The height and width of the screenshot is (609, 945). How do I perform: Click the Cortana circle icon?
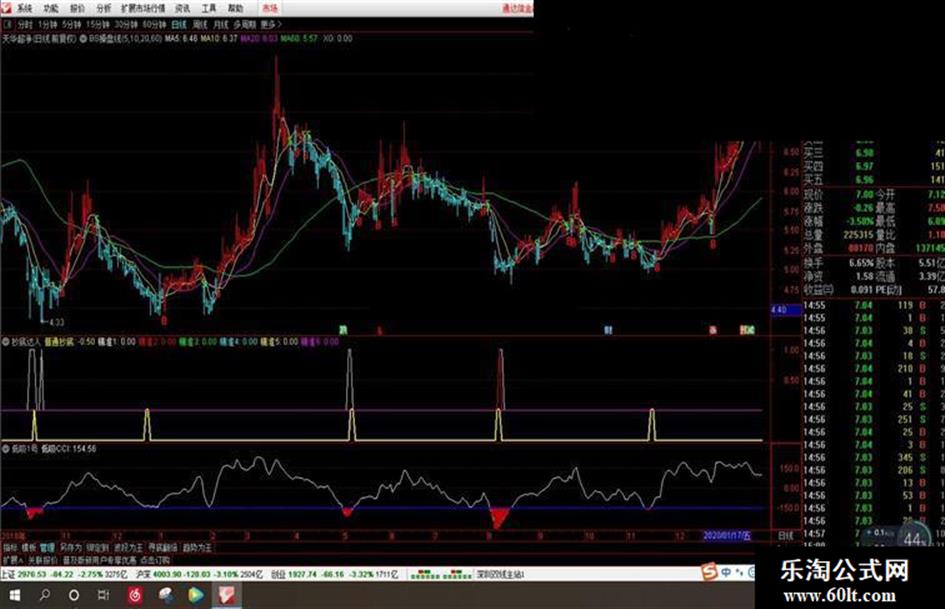point(75,595)
